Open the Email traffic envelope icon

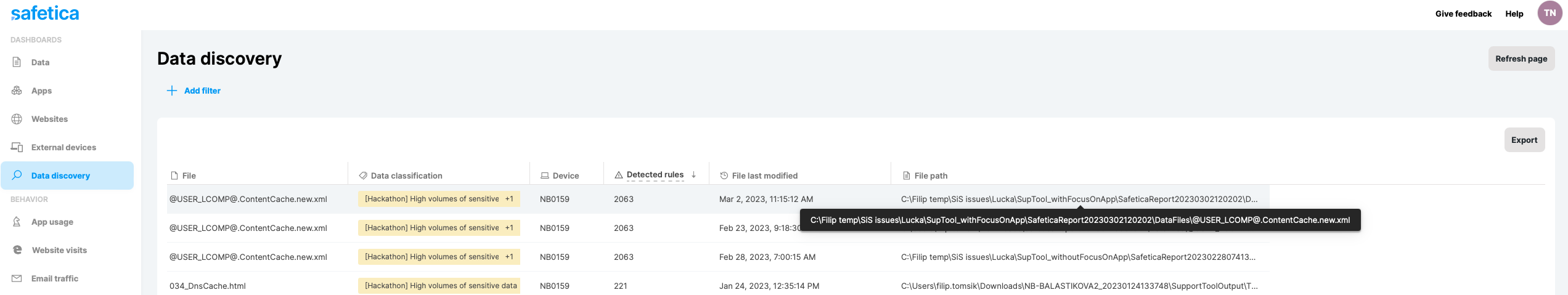17,278
